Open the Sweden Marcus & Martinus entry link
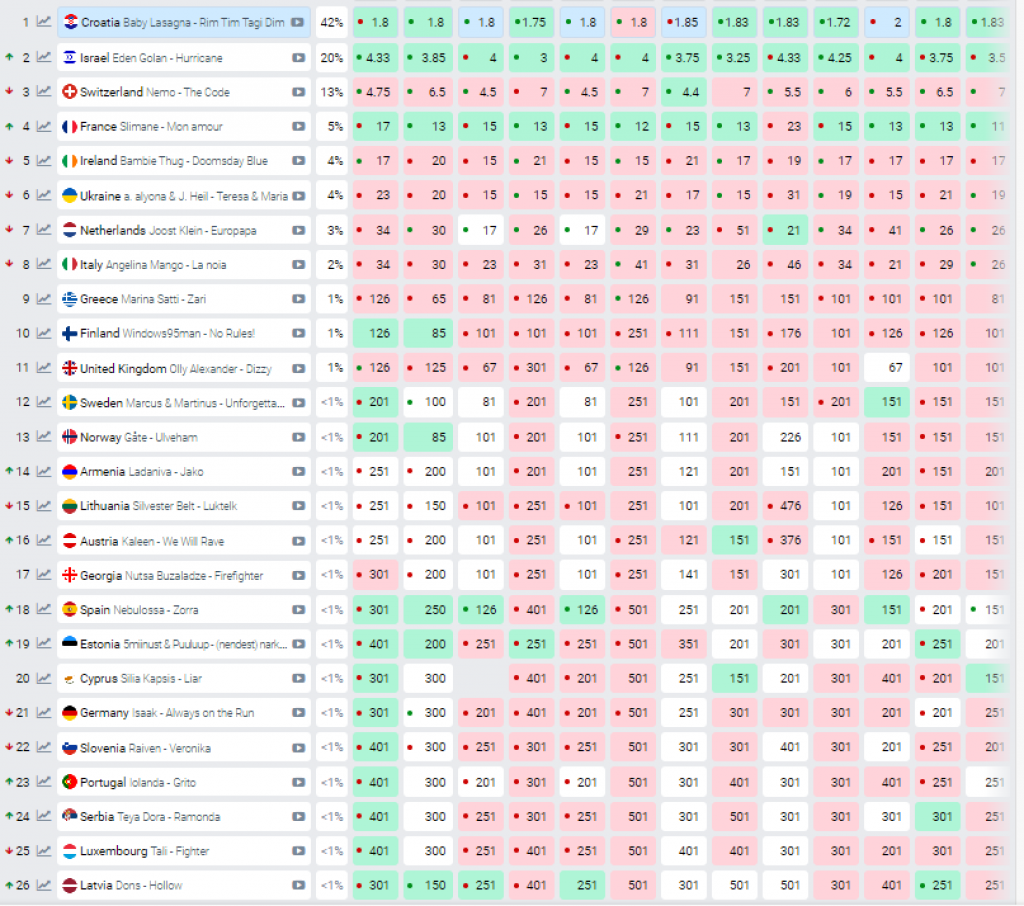The image size is (1024, 906). tap(180, 403)
